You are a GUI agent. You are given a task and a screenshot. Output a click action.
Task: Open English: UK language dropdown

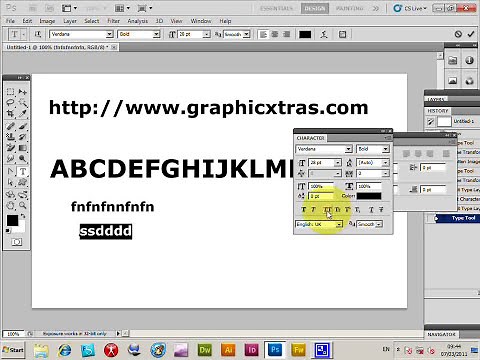[339, 224]
